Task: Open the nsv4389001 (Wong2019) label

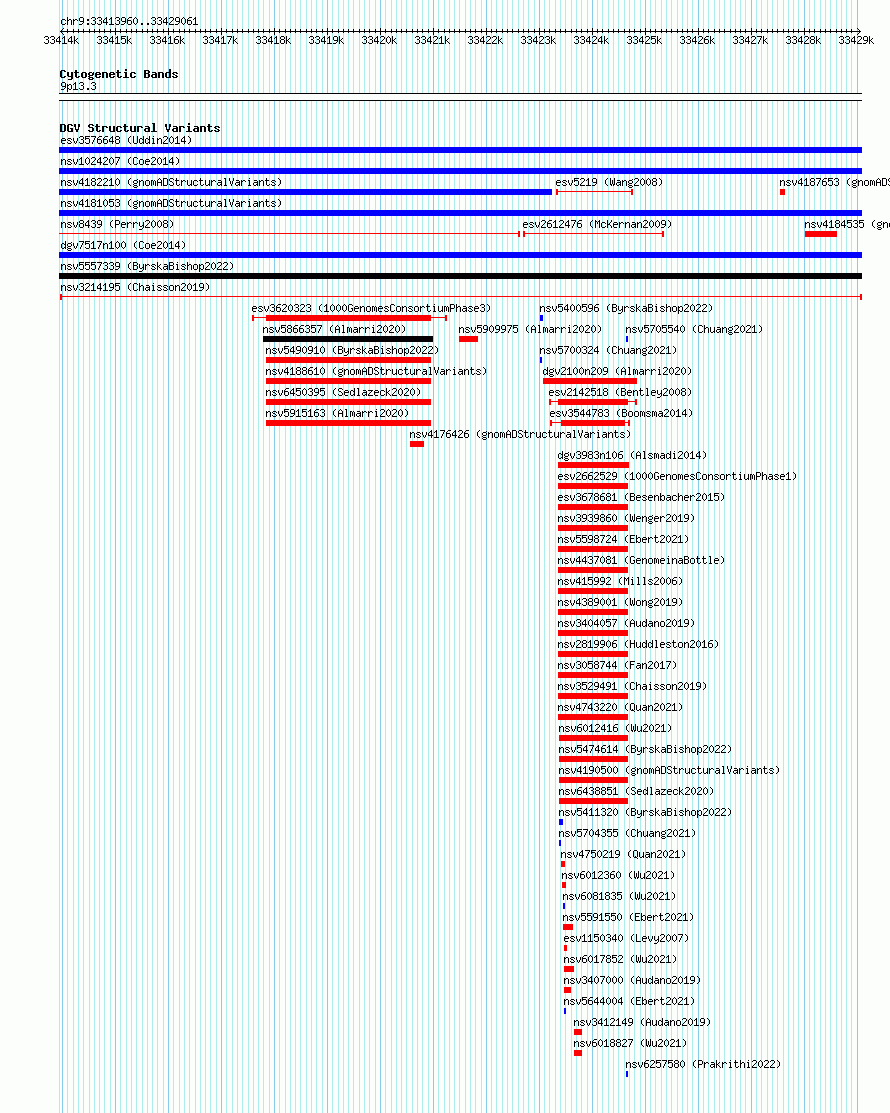Action: click(620, 603)
